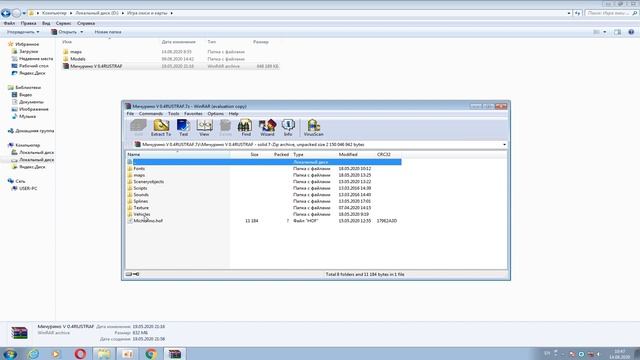This screenshot has width=640, height=360.
Task: Click the Explorer search field
Action: pos(611,13)
